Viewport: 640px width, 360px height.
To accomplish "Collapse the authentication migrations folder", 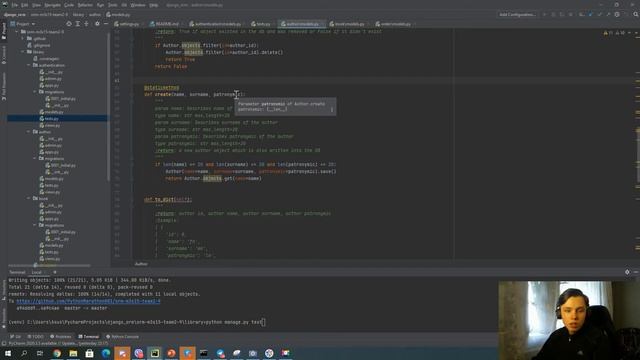I will click(x=35, y=92).
